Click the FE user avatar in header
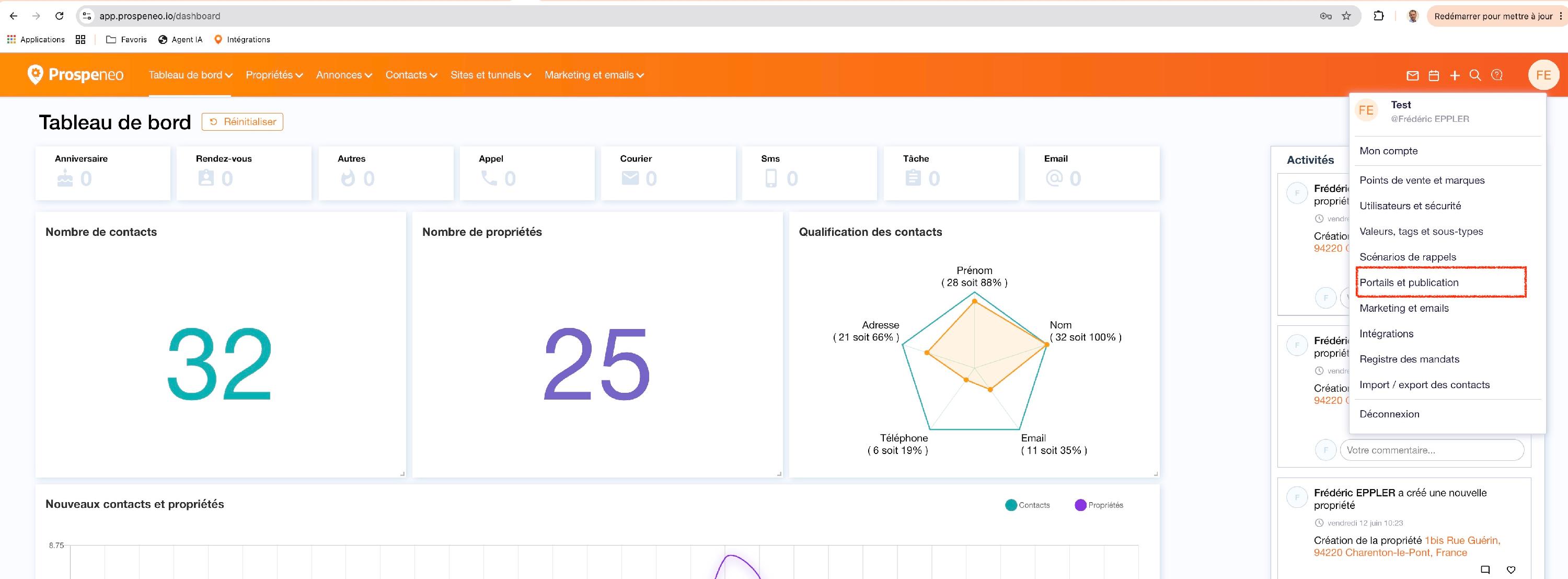 click(1543, 75)
